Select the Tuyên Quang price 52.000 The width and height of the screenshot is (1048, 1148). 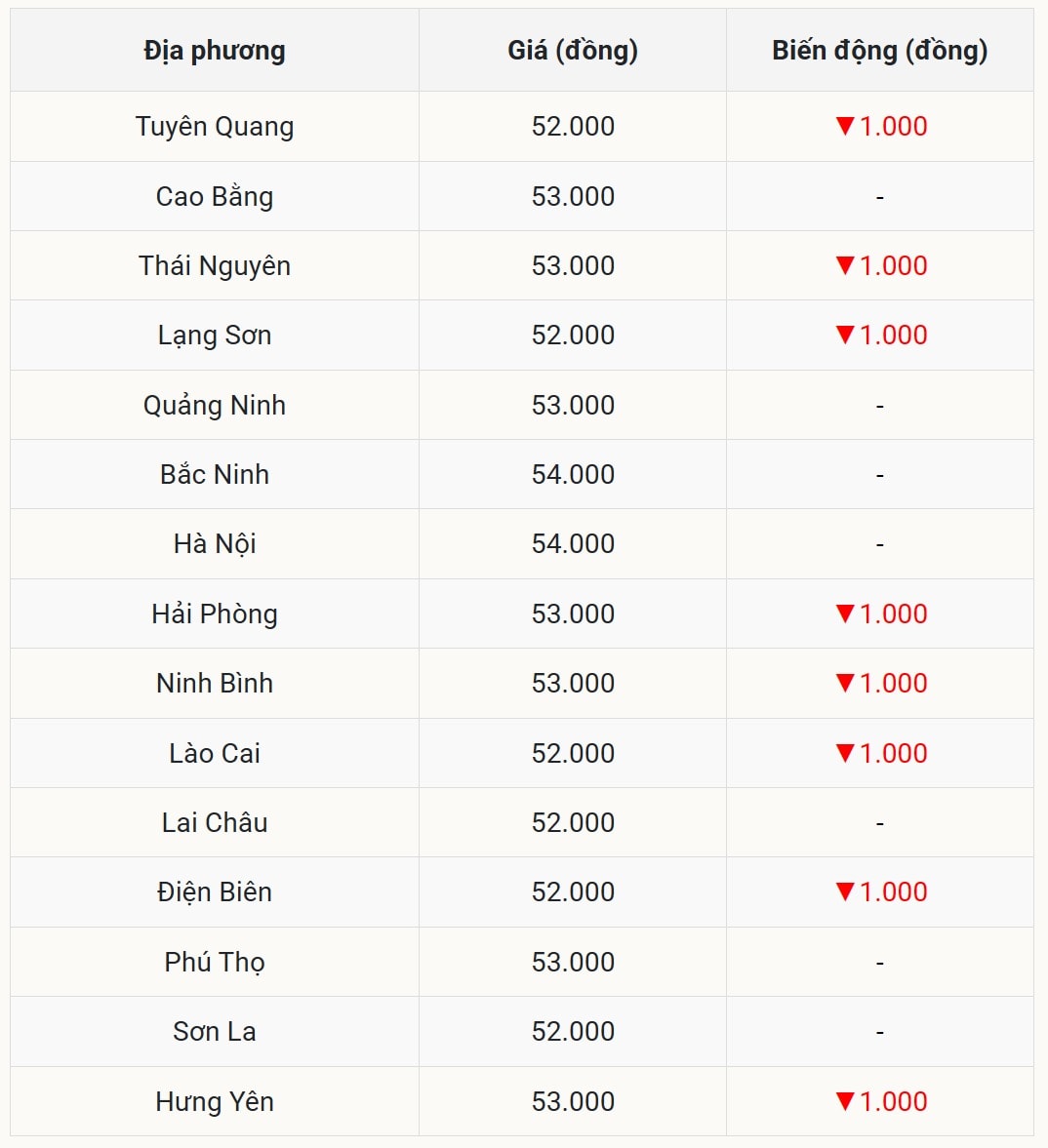(x=573, y=126)
